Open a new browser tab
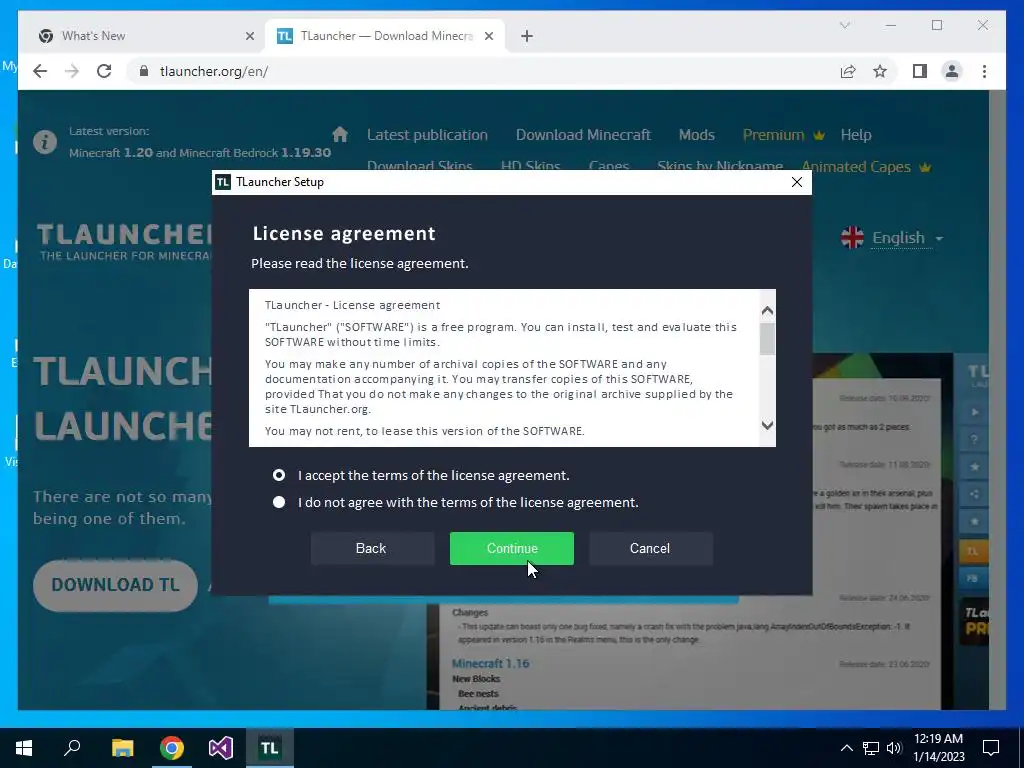 (x=527, y=36)
